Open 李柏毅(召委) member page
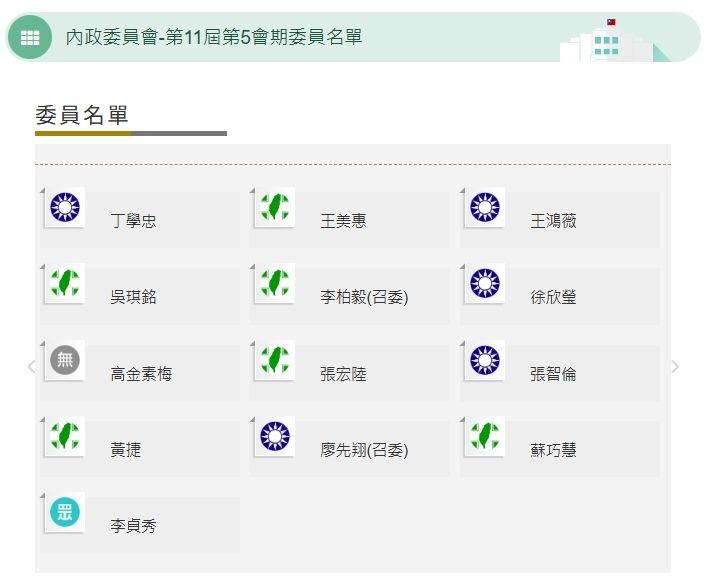The image size is (712, 587). click(364, 298)
